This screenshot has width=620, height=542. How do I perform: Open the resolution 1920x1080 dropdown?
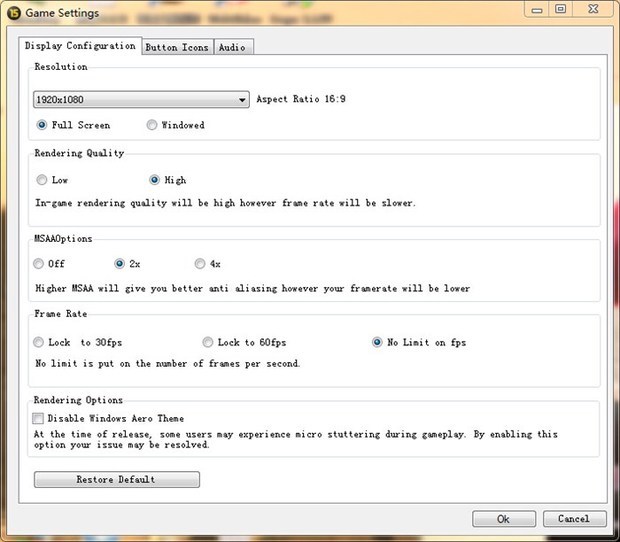tap(141, 100)
